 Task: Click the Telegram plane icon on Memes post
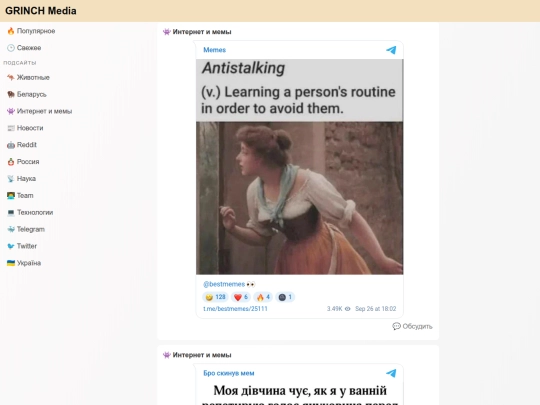click(x=391, y=50)
